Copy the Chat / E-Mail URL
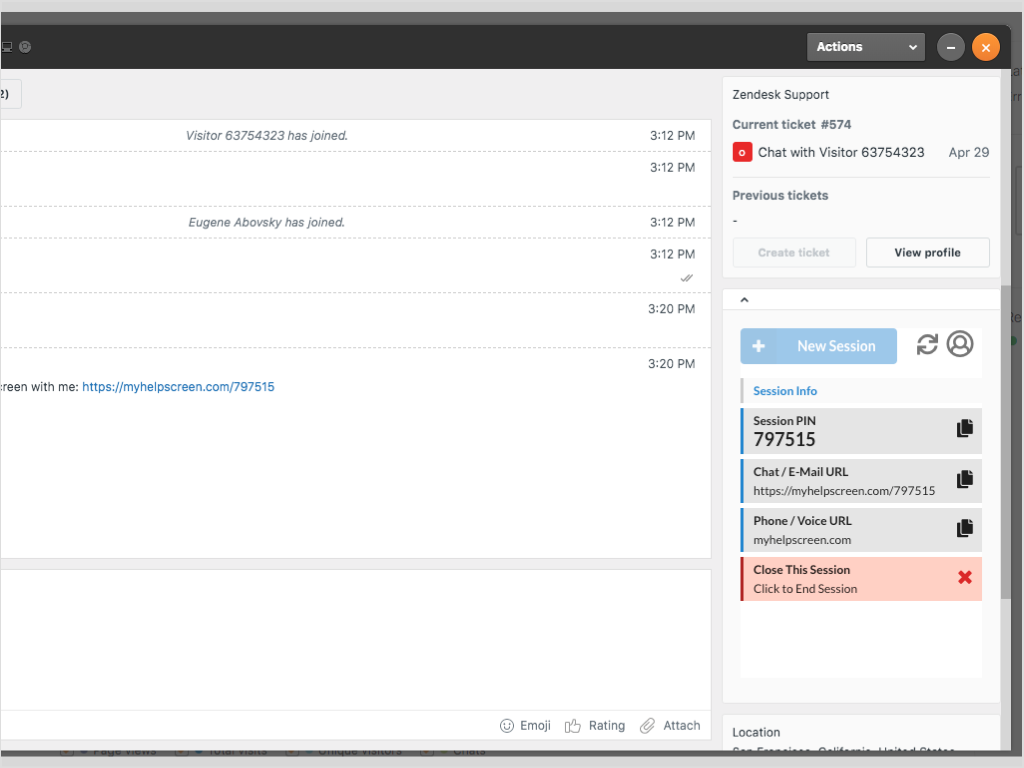Screen dimensions: 1024x768 coord(964,480)
